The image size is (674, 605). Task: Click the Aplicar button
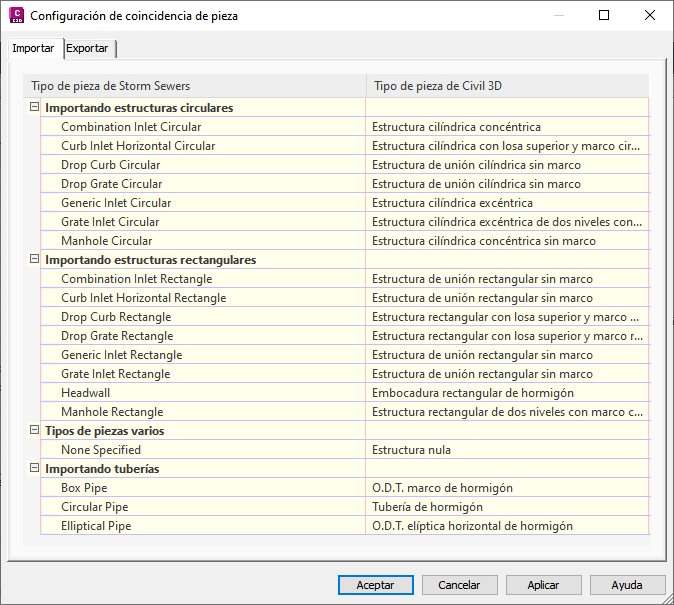(543, 585)
